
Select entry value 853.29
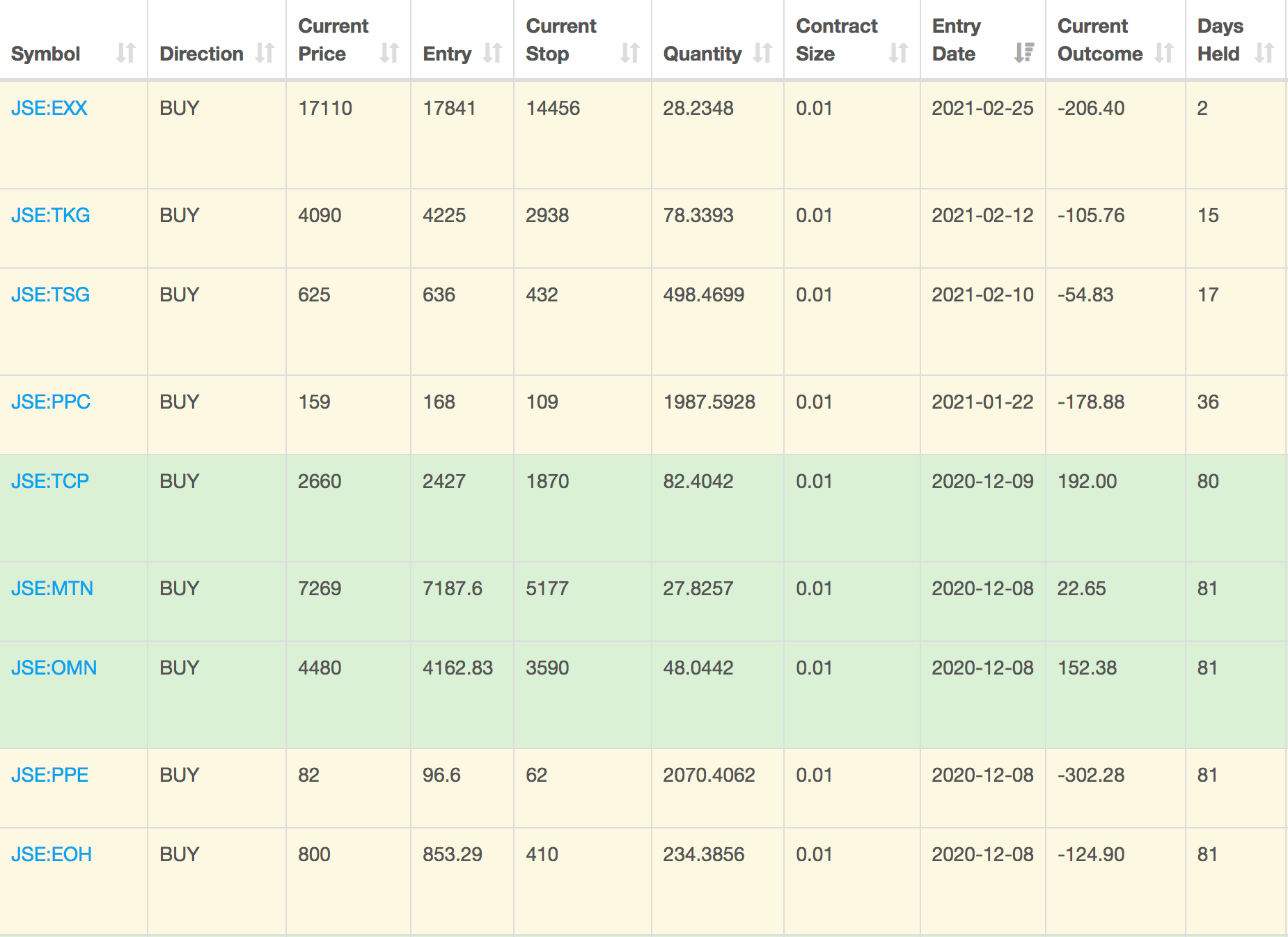pos(453,854)
